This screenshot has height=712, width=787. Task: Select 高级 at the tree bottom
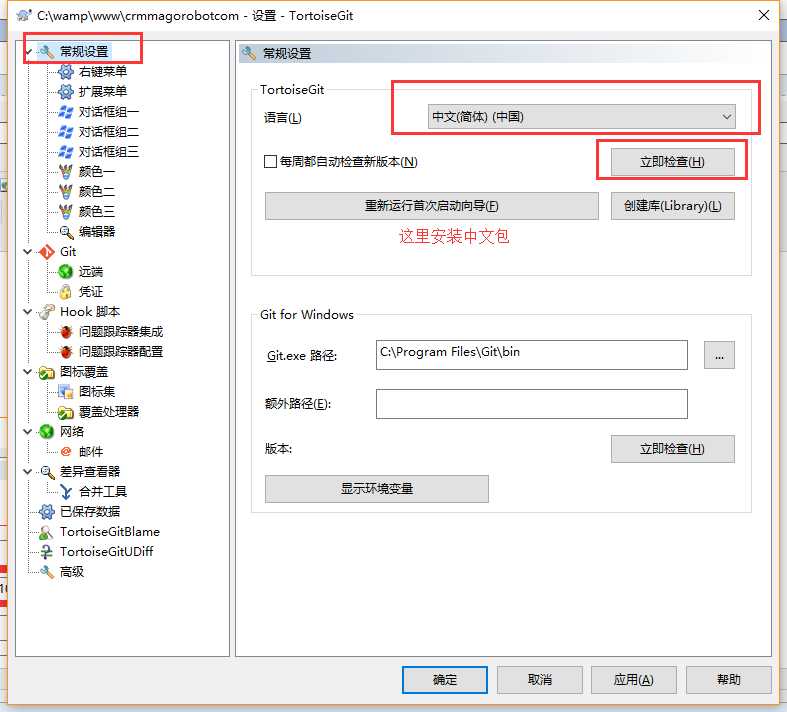[x=72, y=572]
